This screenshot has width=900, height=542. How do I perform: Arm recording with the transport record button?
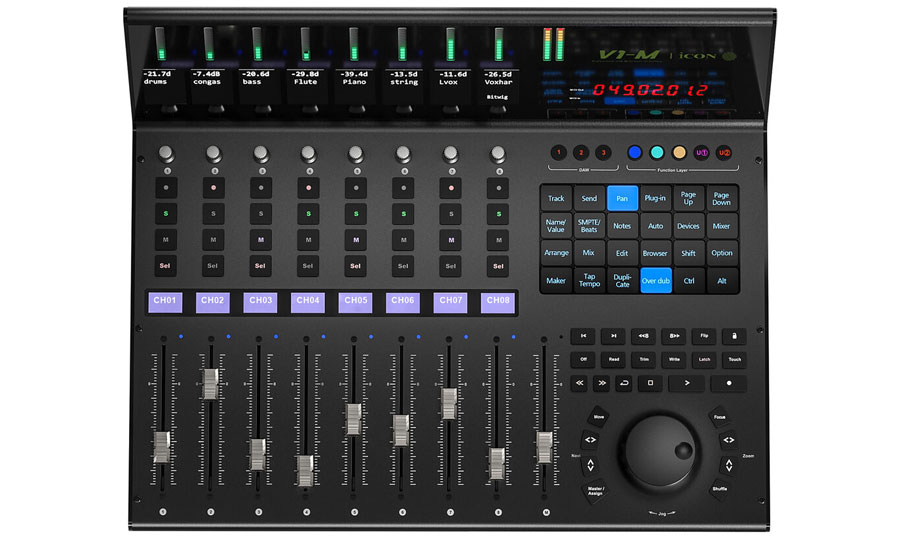click(x=729, y=383)
